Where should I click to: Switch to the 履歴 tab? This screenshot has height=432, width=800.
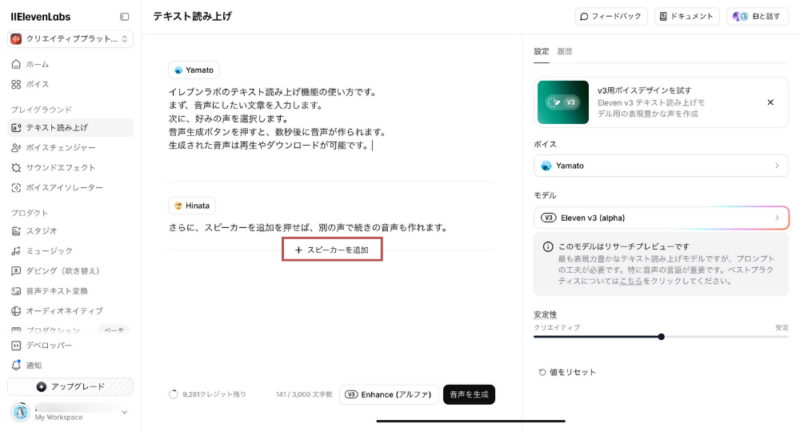pos(565,51)
